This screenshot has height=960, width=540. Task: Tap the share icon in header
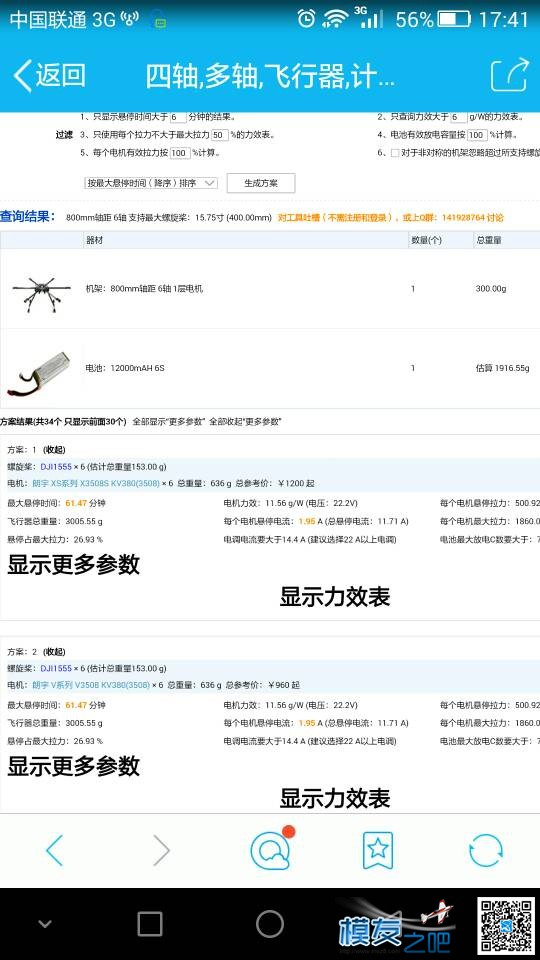tap(509, 75)
